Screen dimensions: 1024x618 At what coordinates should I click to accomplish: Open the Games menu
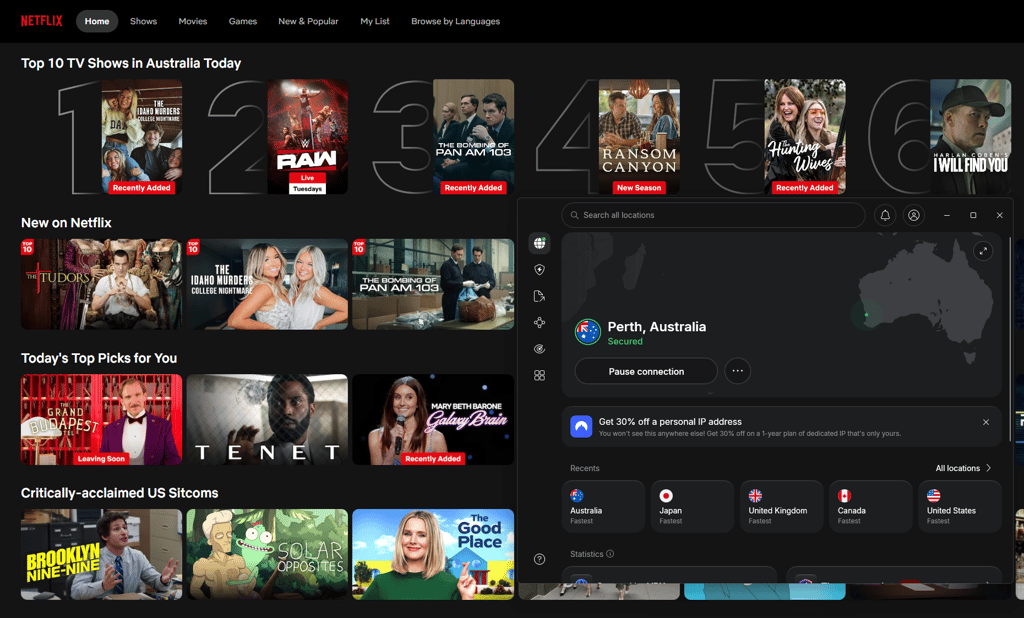click(242, 22)
